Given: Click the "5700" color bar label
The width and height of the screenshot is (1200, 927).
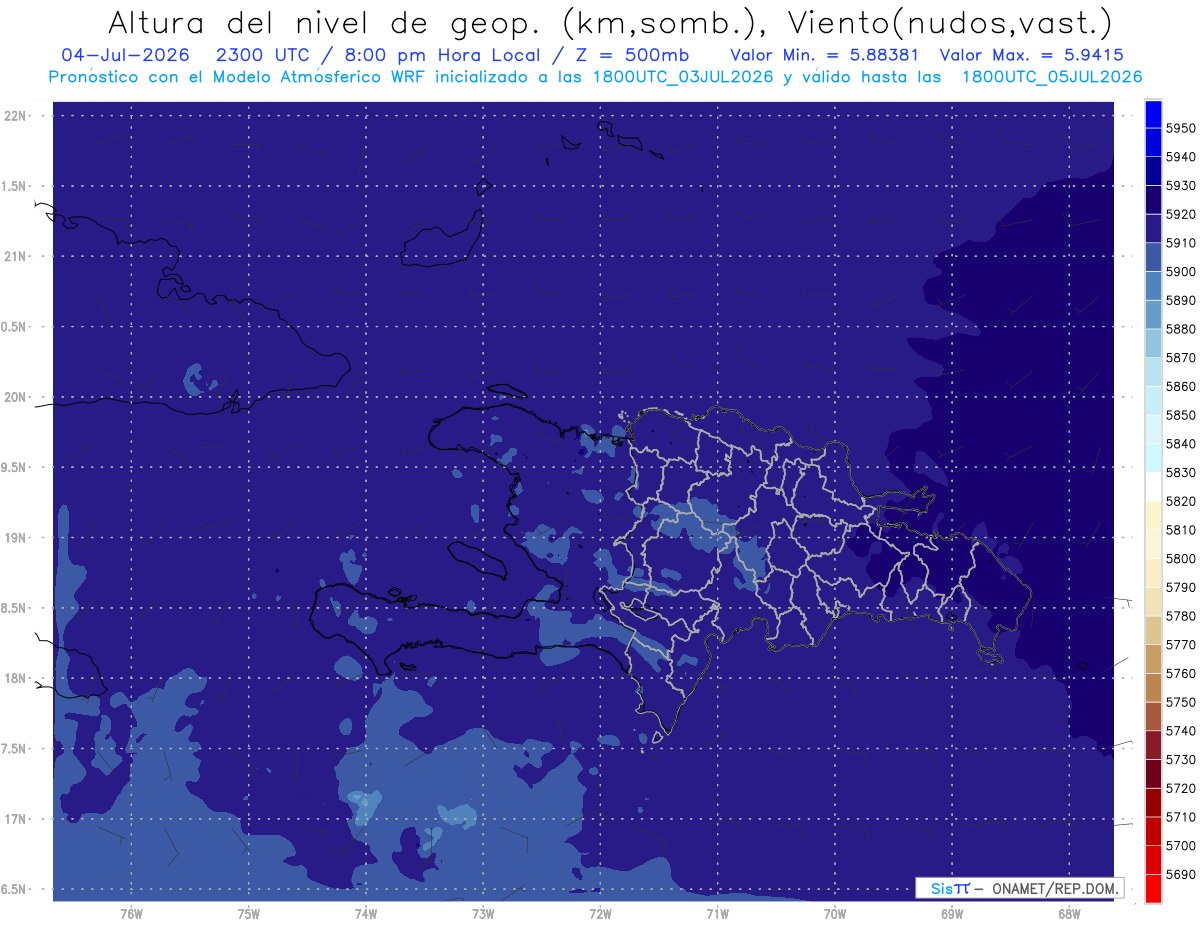Looking at the screenshot, I should pos(1180,846).
